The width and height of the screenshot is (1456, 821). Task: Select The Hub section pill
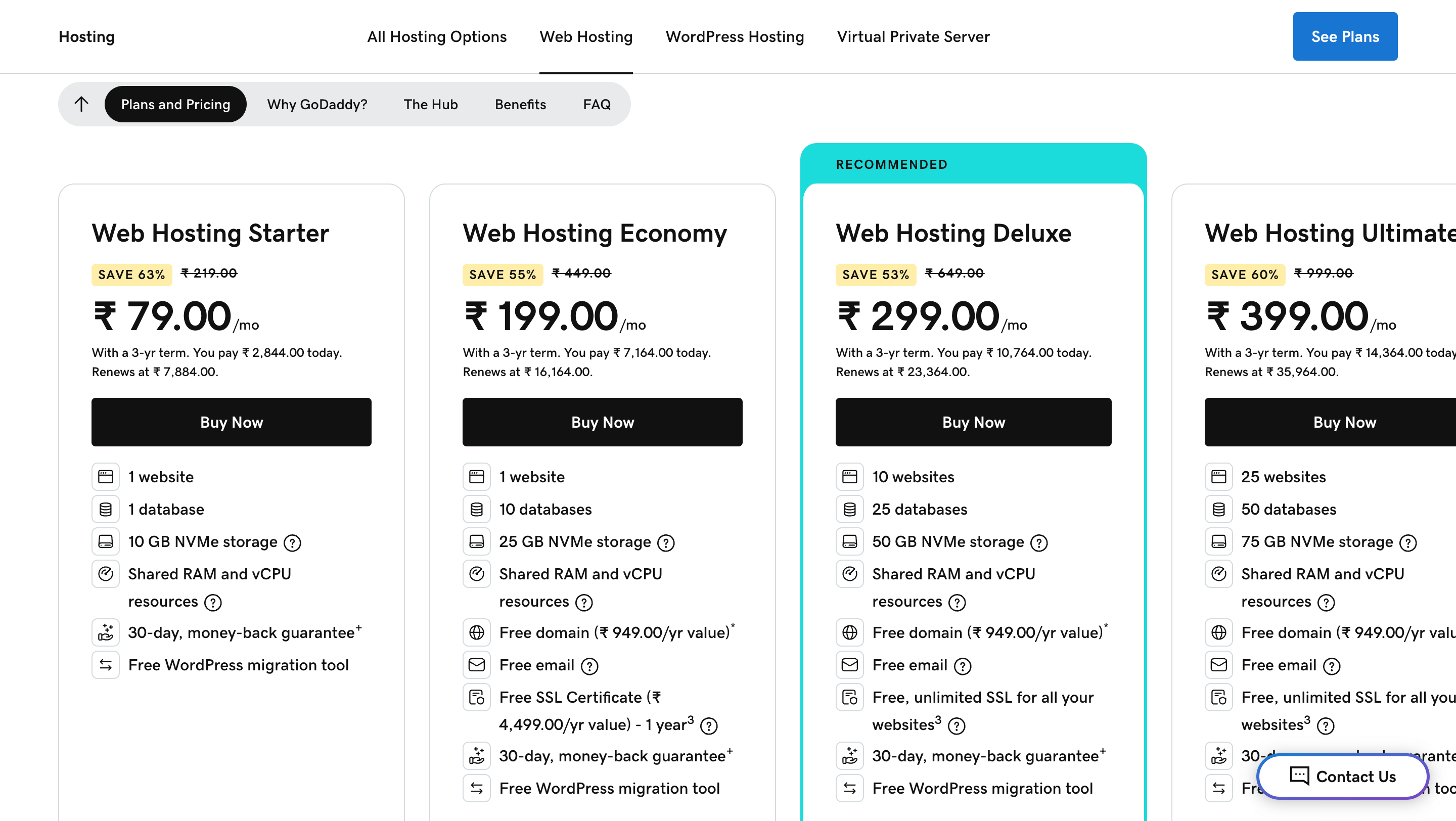pyautogui.click(x=430, y=104)
